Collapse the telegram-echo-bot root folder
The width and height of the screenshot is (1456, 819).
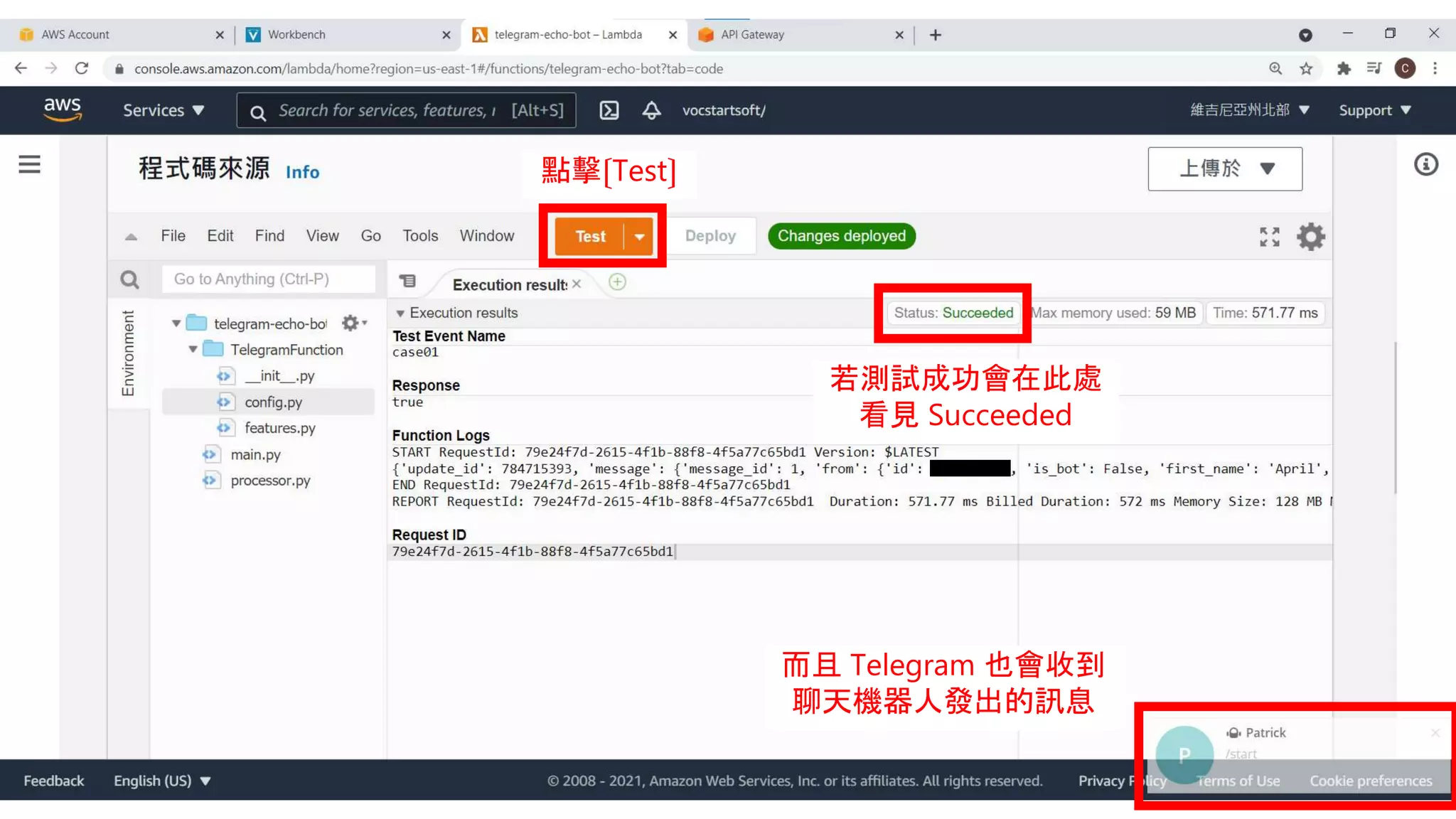click(176, 323)
